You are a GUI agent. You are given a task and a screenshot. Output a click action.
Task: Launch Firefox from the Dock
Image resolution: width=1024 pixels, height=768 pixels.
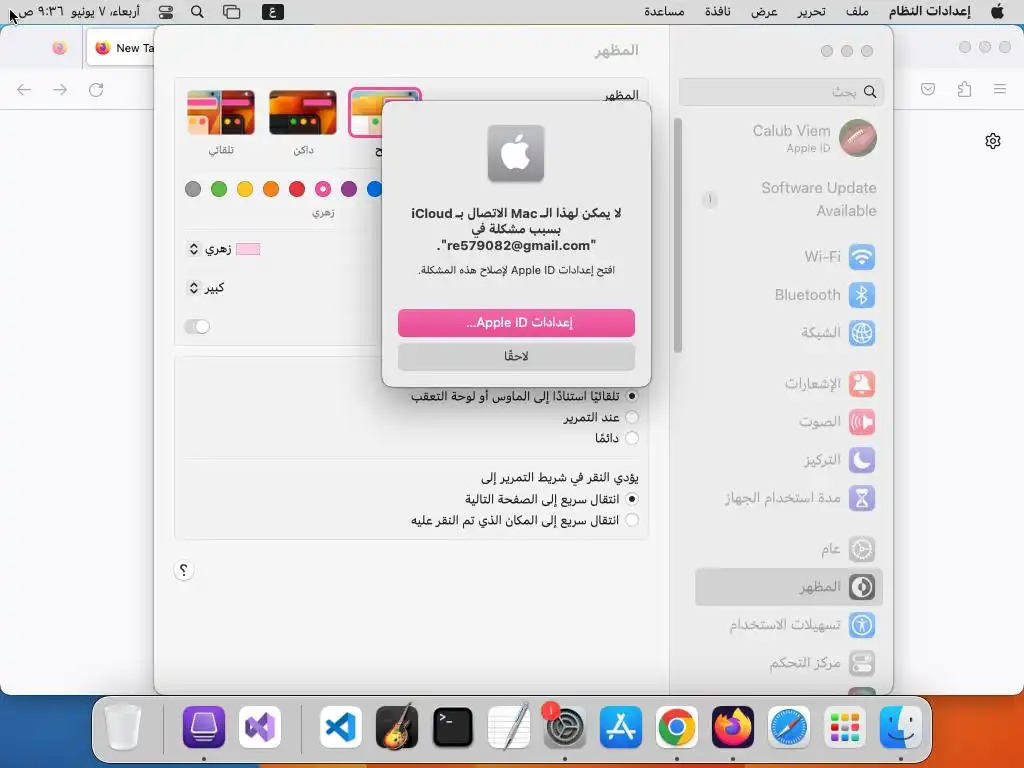[x=733, y=727]
